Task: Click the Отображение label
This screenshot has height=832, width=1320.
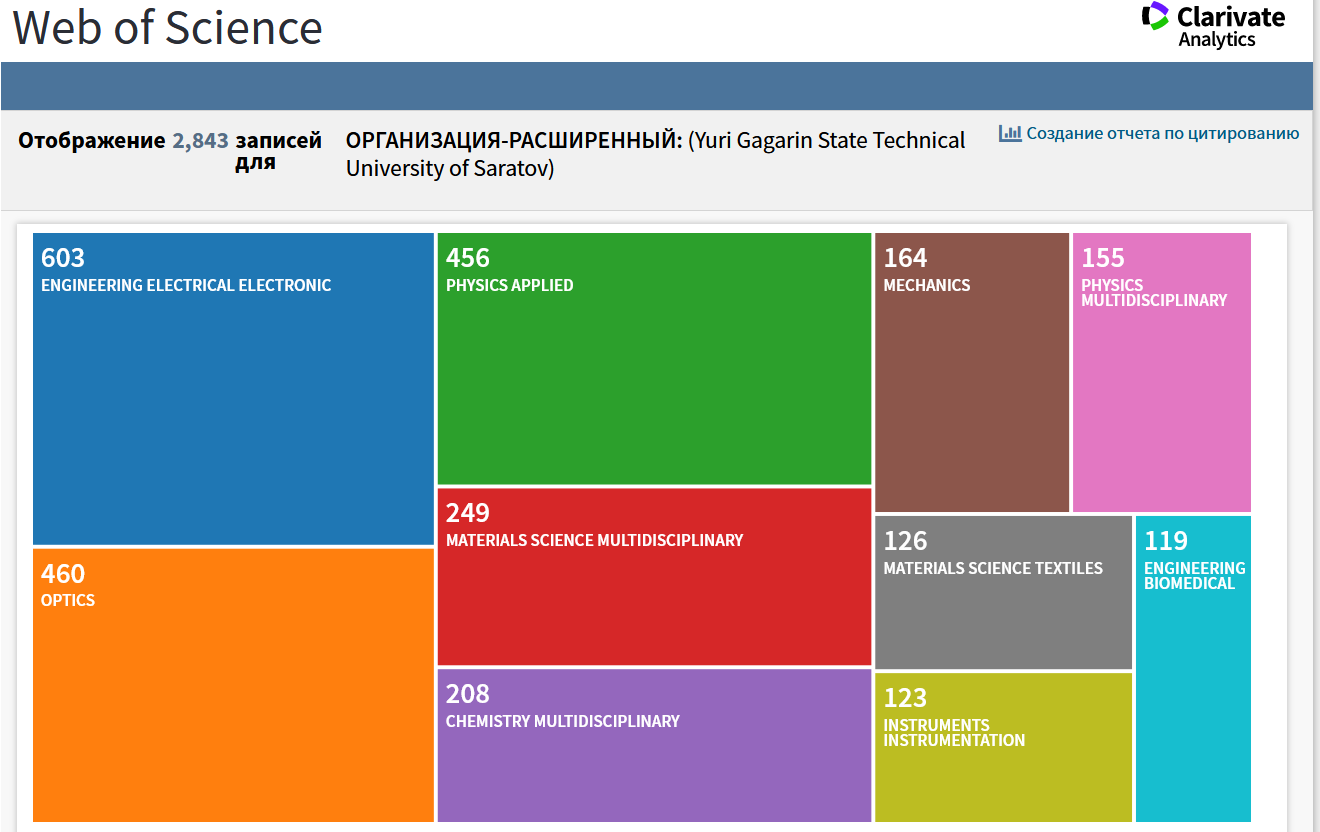Action: (92, 140)
